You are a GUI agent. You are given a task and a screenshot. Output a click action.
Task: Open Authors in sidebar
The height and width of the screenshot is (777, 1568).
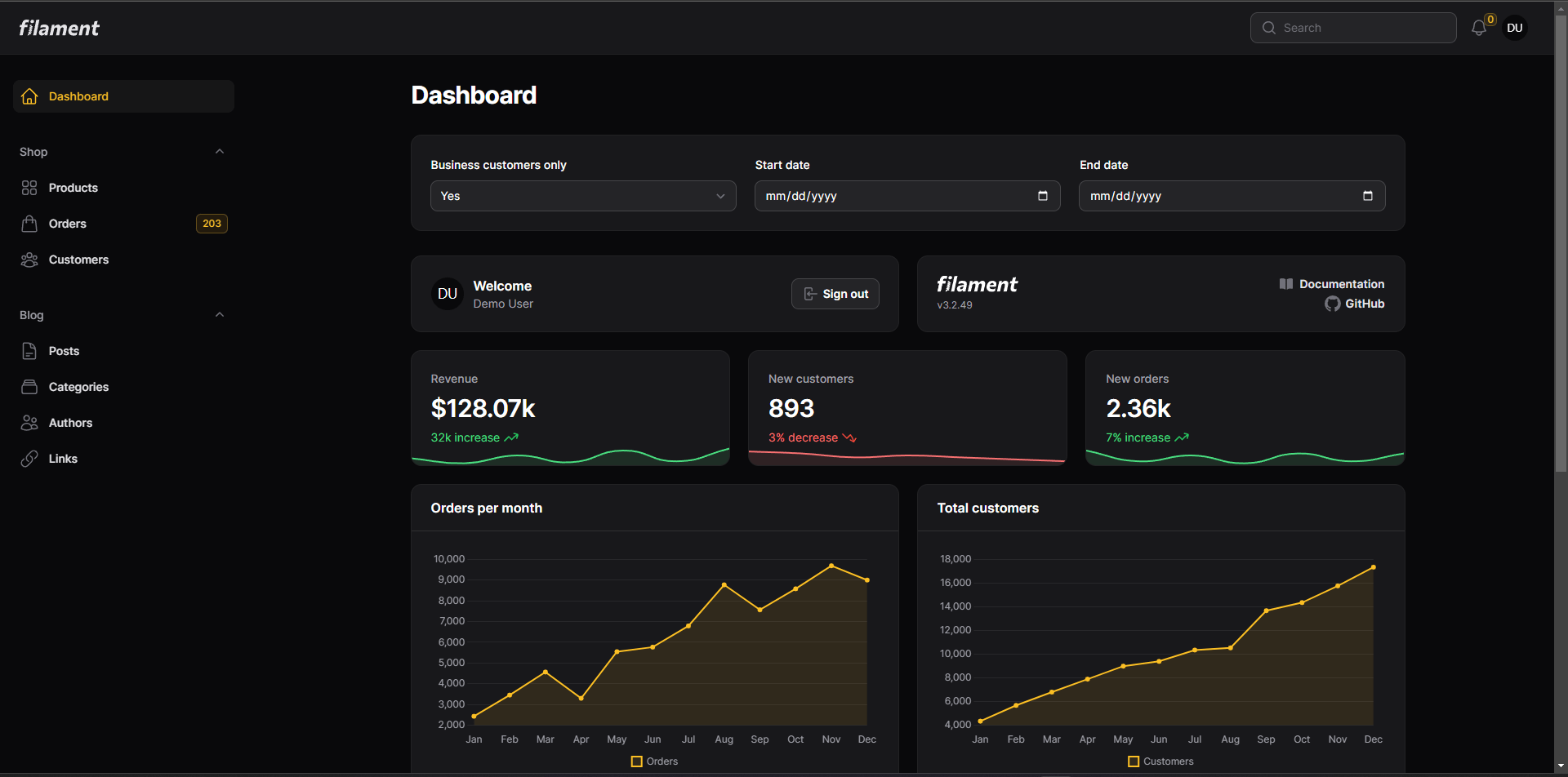click(x=123, y=423)
